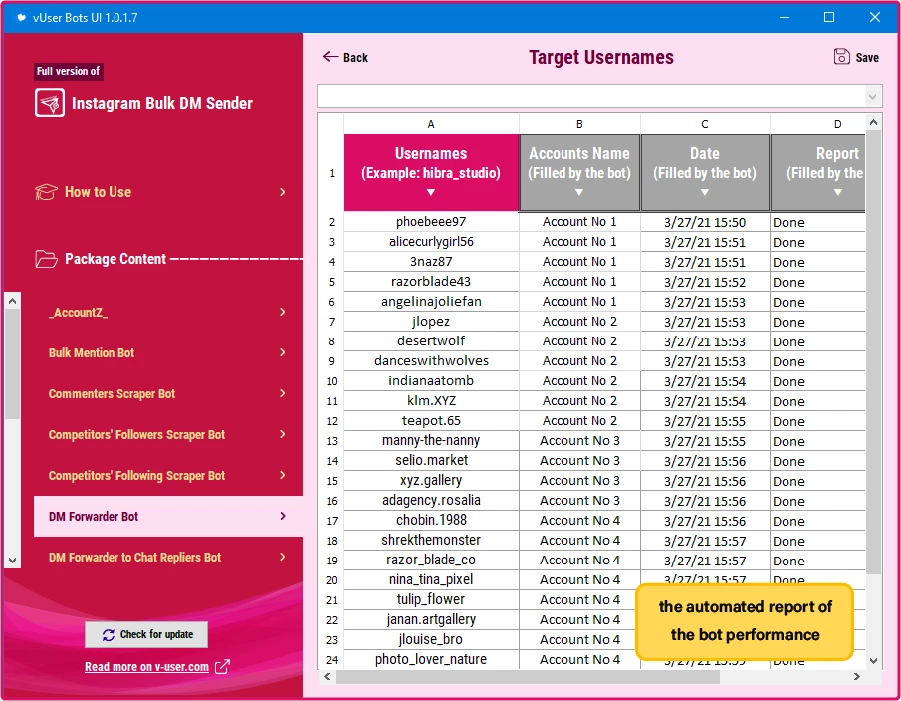Click the Back button
901x701 pixels.
[x=345, y=57]
